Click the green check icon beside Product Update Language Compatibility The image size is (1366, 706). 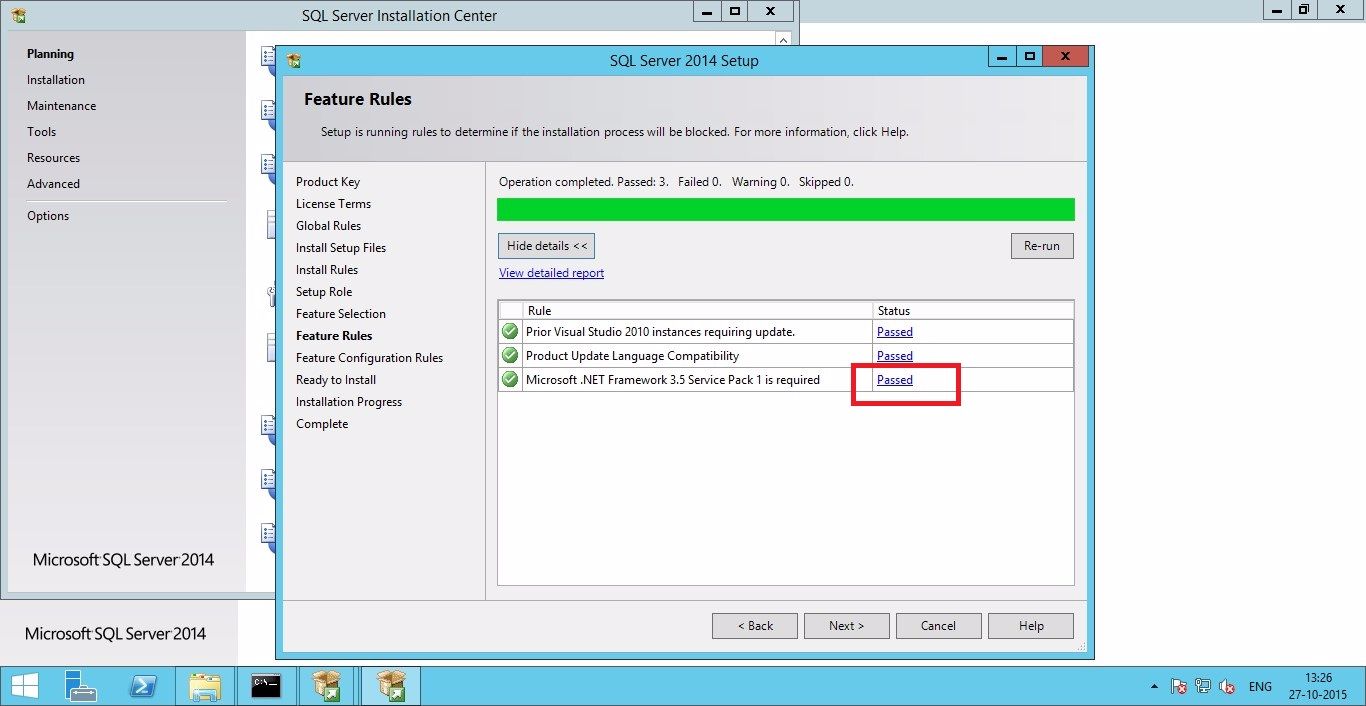pos(510,355)
